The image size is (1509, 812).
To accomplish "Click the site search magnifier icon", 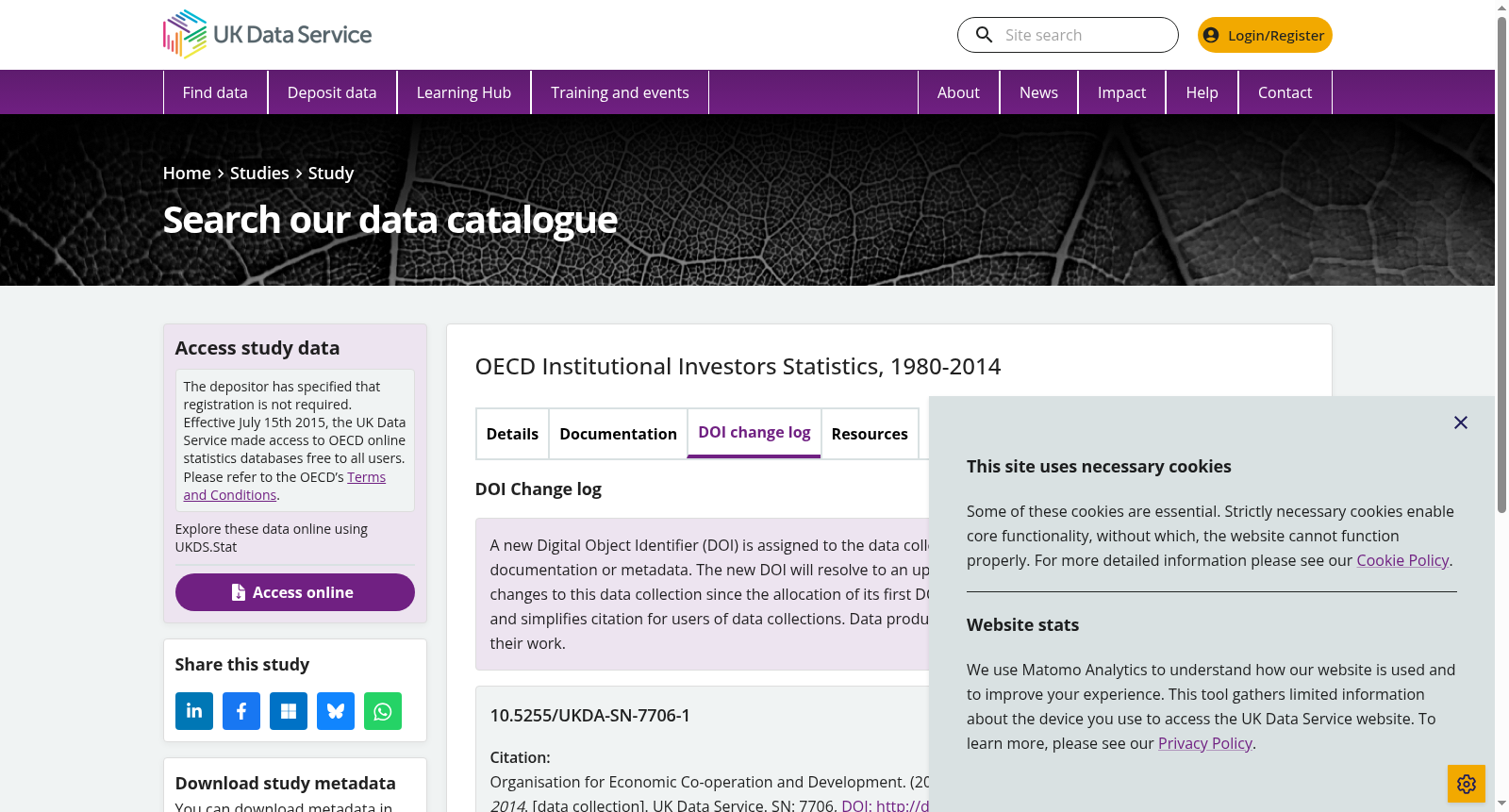I will pyautogui.click(x=984, y=35).
